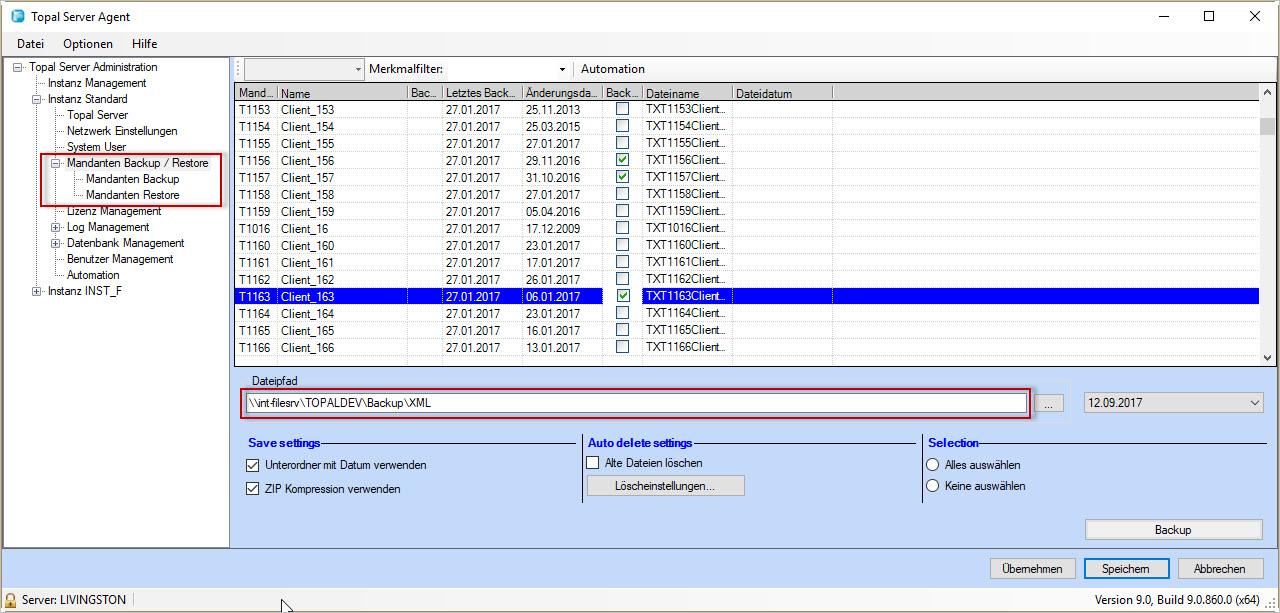Toggle the Backup checkbox for Client_153
1280x613 pixels.
click(622, 109)
